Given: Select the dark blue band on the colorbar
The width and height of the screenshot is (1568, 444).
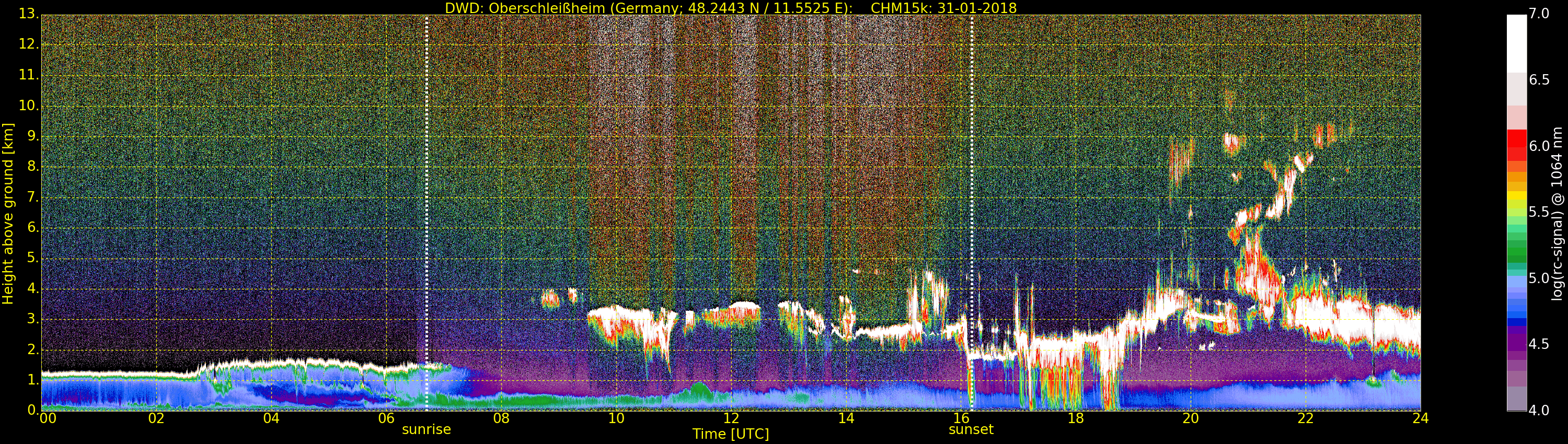Looking at the screenshot, I should (x=1516, y=322).
